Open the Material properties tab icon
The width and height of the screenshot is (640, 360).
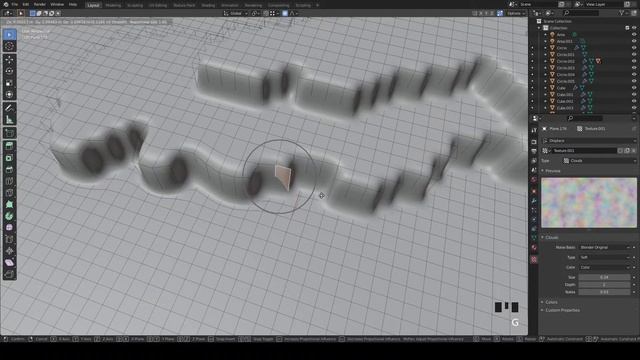click(x=534, y=248)
